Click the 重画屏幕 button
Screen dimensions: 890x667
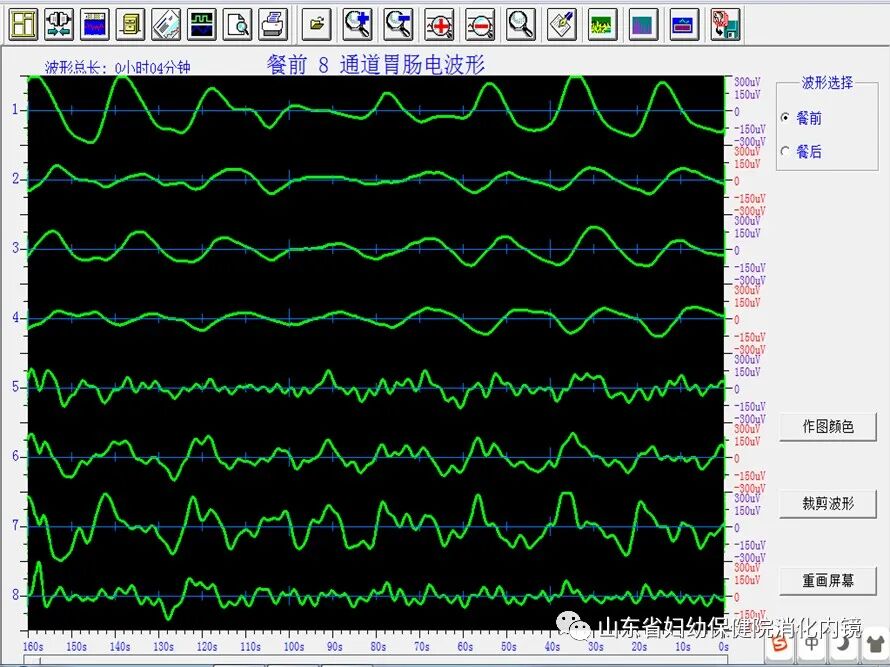(x=828, y=581)
